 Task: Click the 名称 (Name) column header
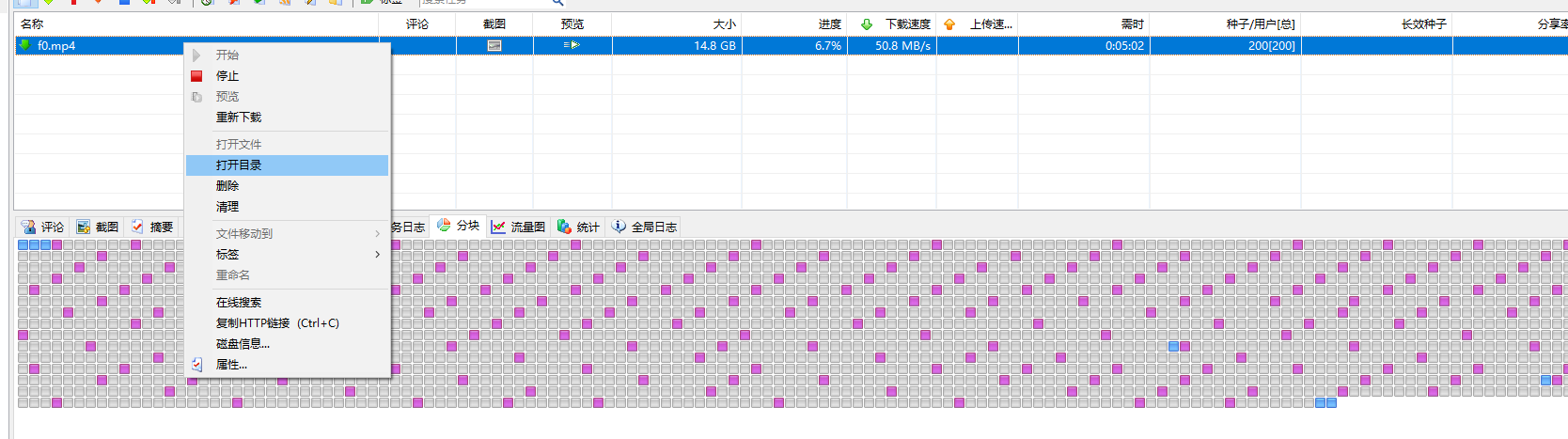tap(32, 24)
